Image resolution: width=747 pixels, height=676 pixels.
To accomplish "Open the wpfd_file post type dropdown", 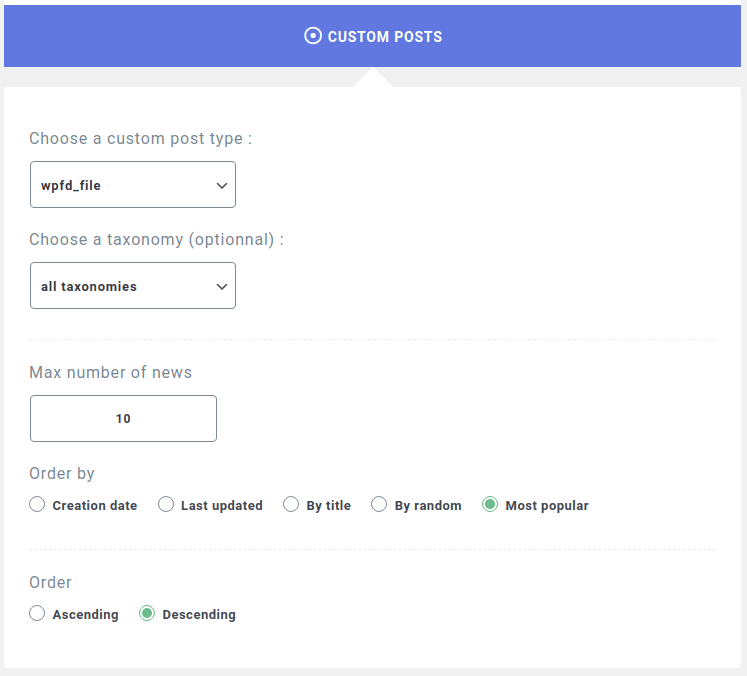I will click(x=133, y=184).
